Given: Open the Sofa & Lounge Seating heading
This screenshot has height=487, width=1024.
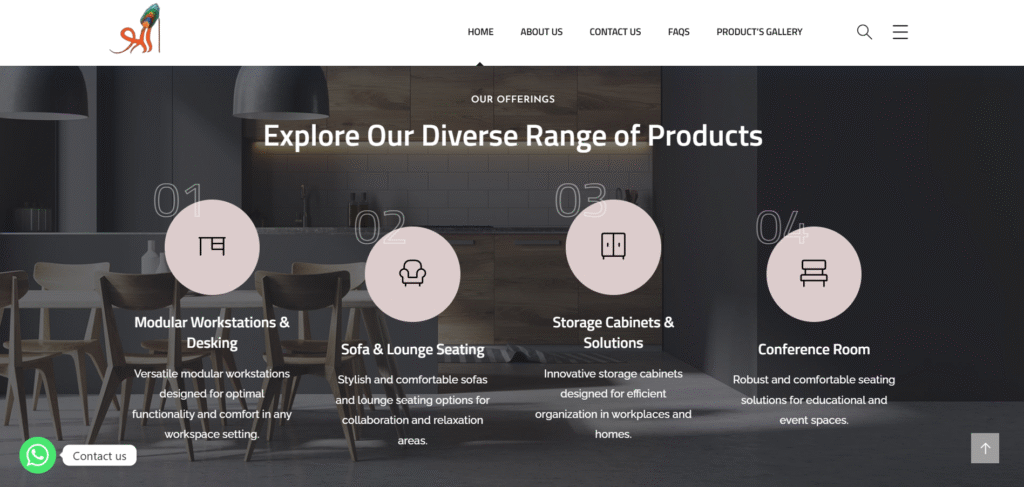Looking at the screenshot, I should 413,349.
